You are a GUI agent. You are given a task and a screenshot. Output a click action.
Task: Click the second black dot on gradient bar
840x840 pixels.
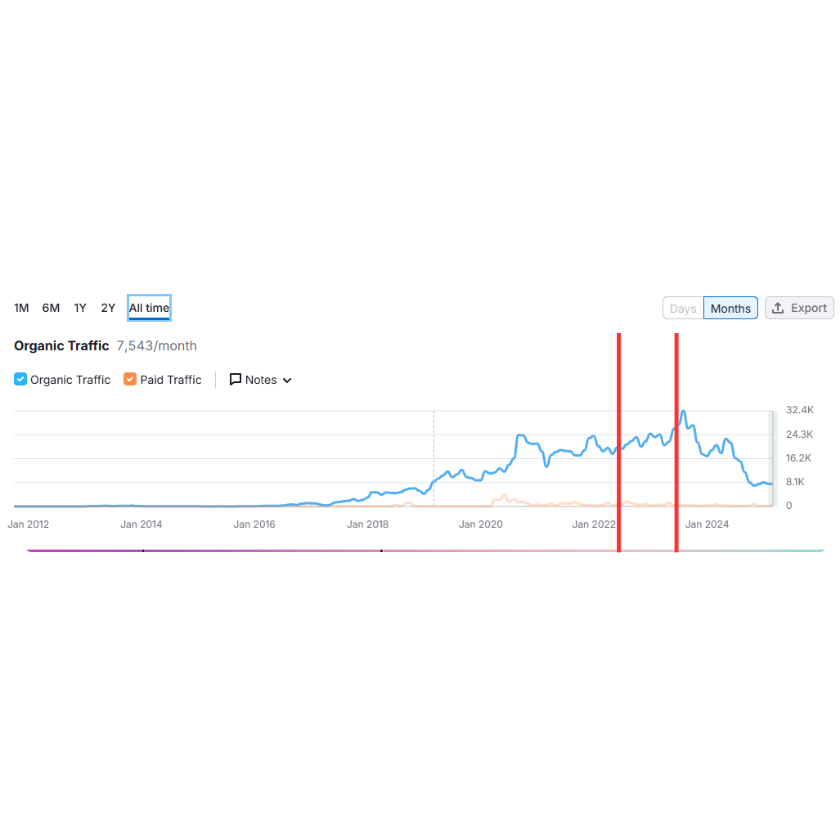[381, 551]
